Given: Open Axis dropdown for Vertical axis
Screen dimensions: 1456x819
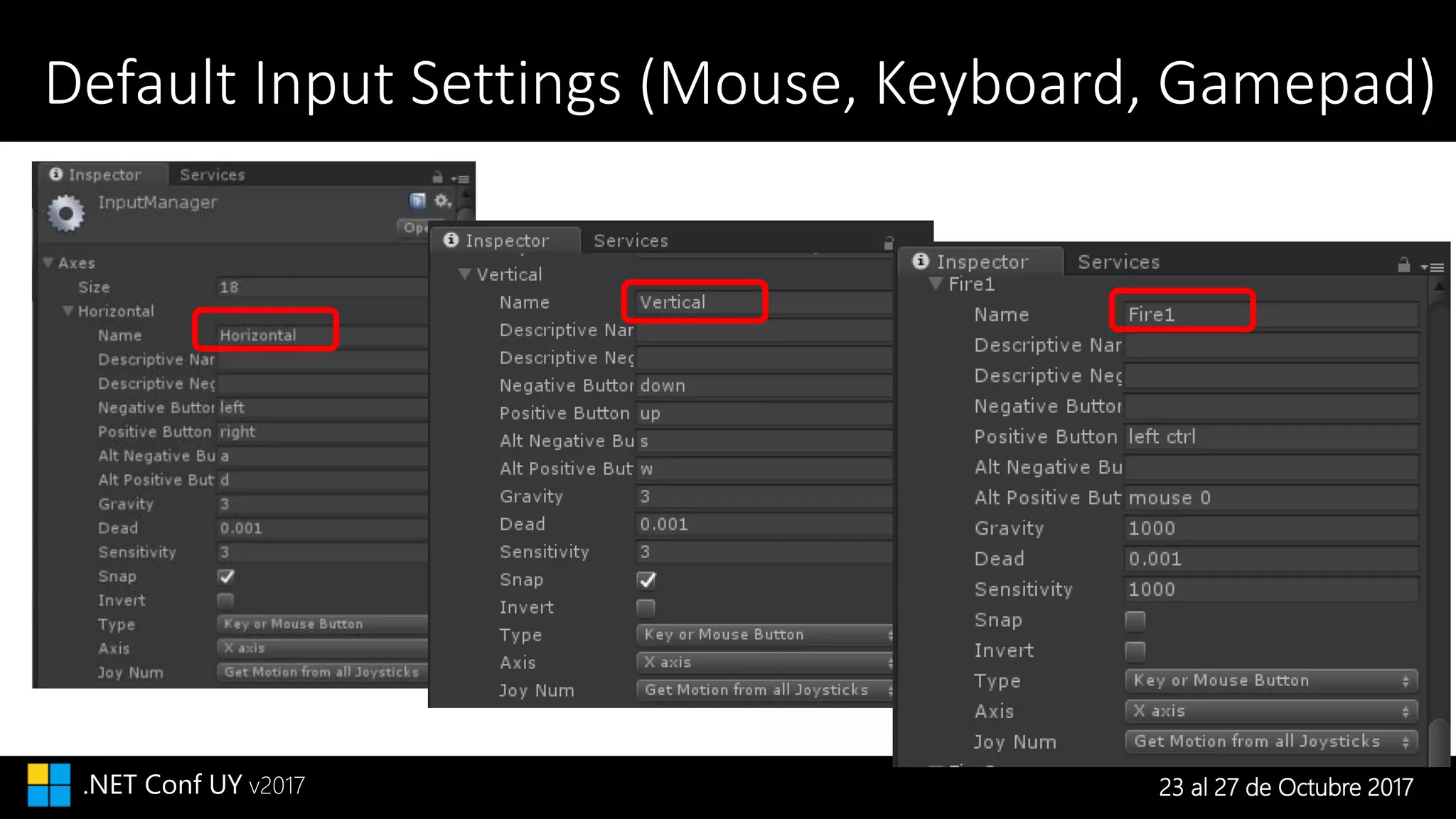Looking at the screenshot, I should tap(765, 663).
